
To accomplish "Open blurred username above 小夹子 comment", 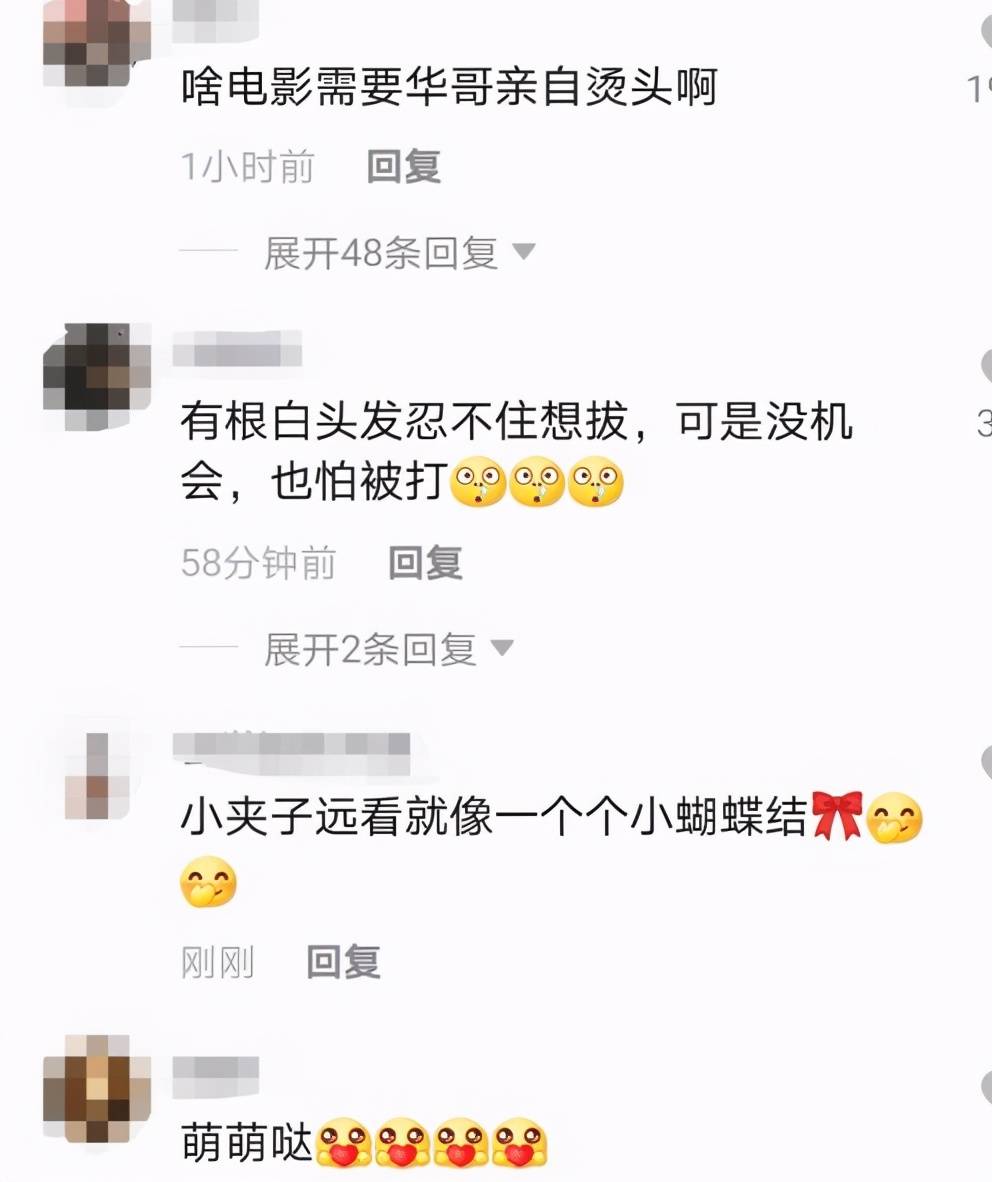I will click(292, 753).
